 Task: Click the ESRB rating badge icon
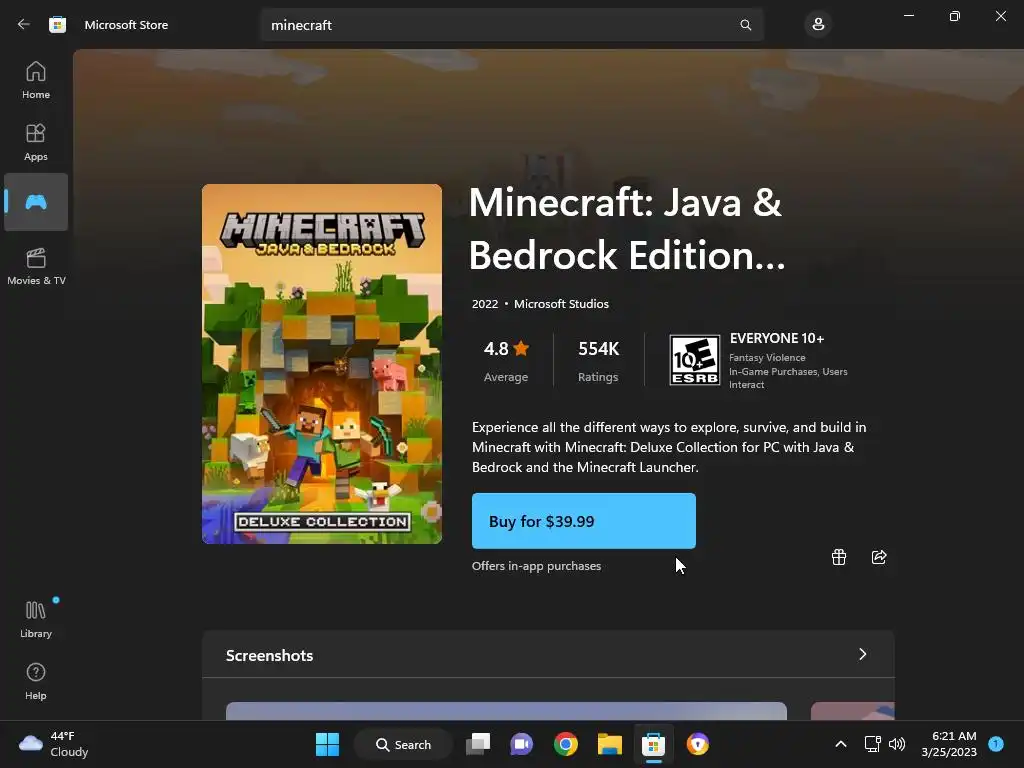coord(694,360)
